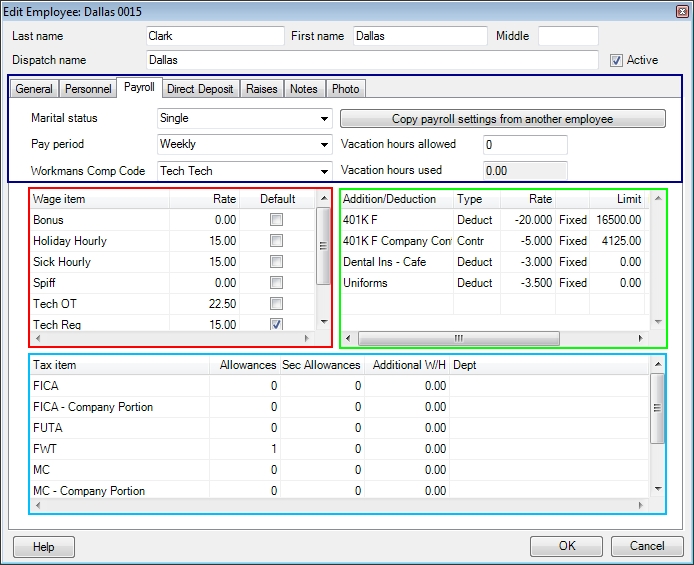Click Copy payroll settings from another employee
694x565 pixels.
pyautogui.click(x=503, y=119)
